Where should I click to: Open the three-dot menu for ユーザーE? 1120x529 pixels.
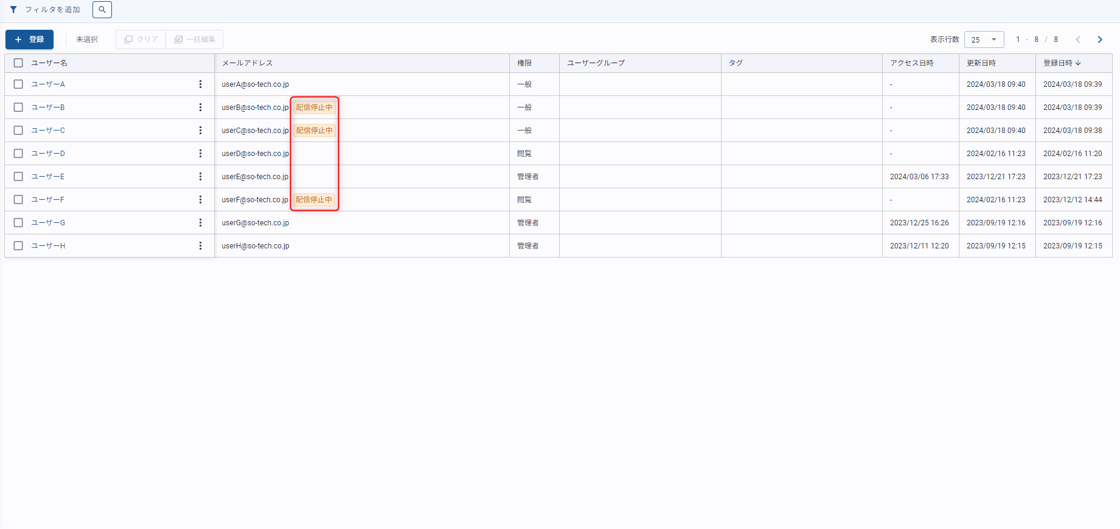click(201, 176)
